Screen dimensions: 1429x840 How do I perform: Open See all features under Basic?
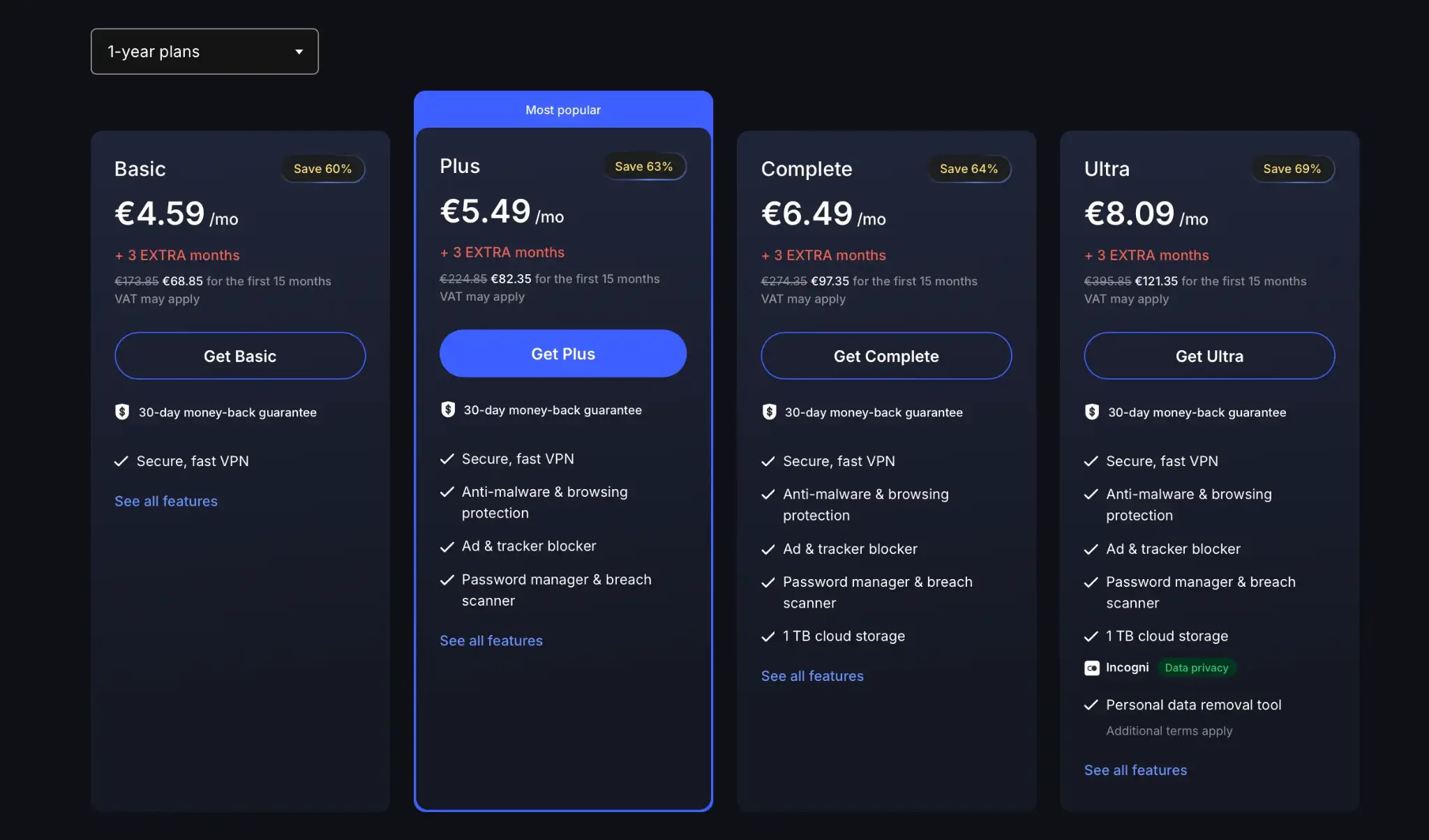[166, 501]
